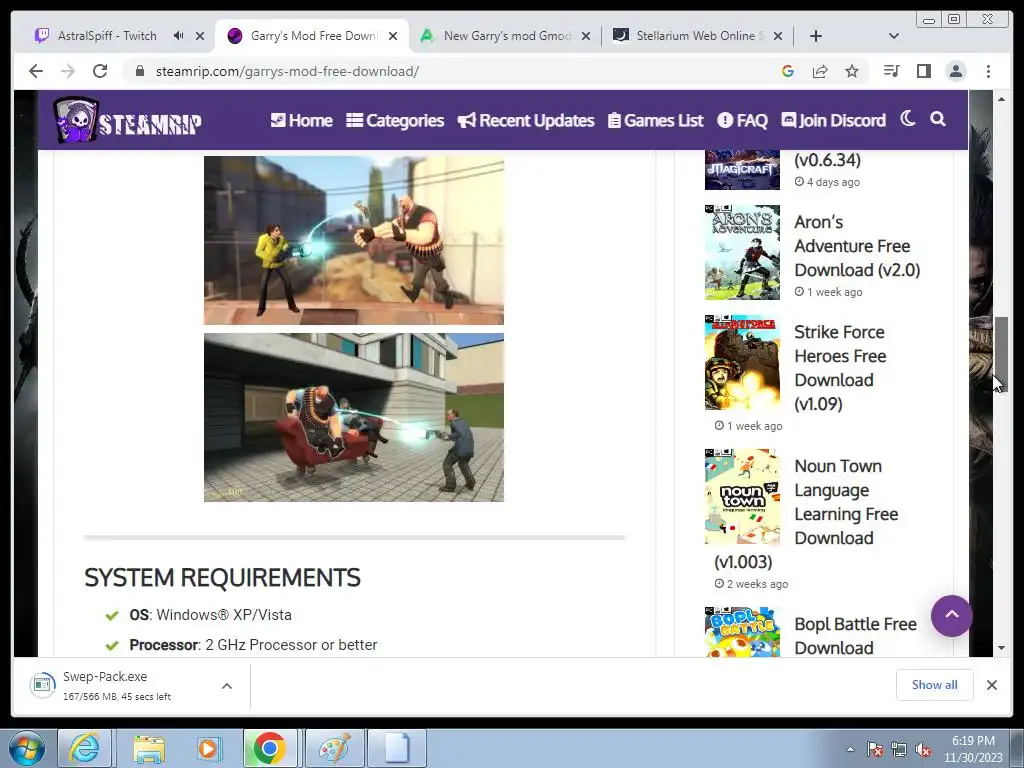This screenshot has width=1024, height=768.
Task: Open Bopl Battle cover thumbnail
Action: pos(743,632)
